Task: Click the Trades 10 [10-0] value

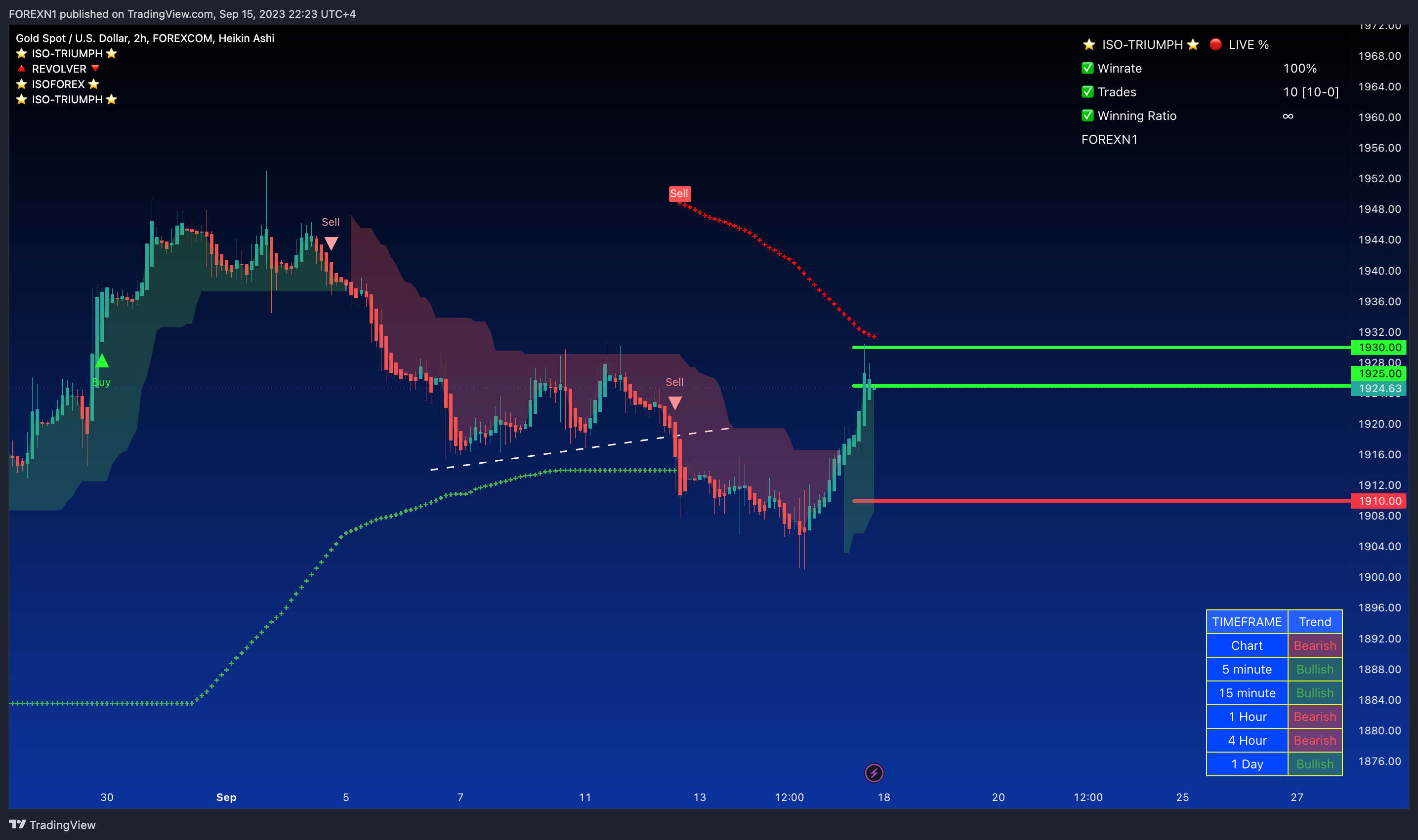Action: point(1311,92)
